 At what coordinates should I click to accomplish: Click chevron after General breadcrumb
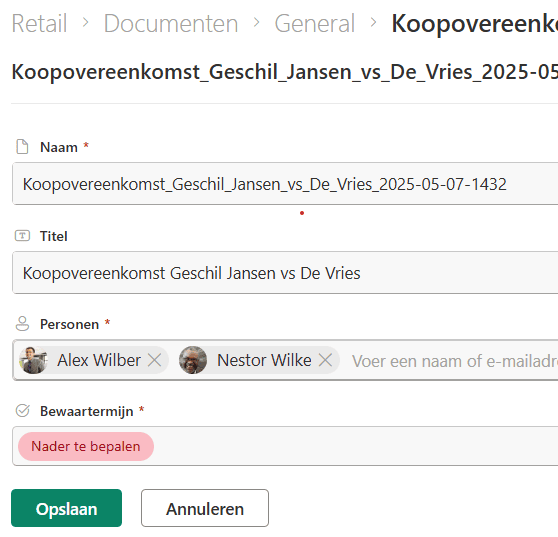[373, 23]
